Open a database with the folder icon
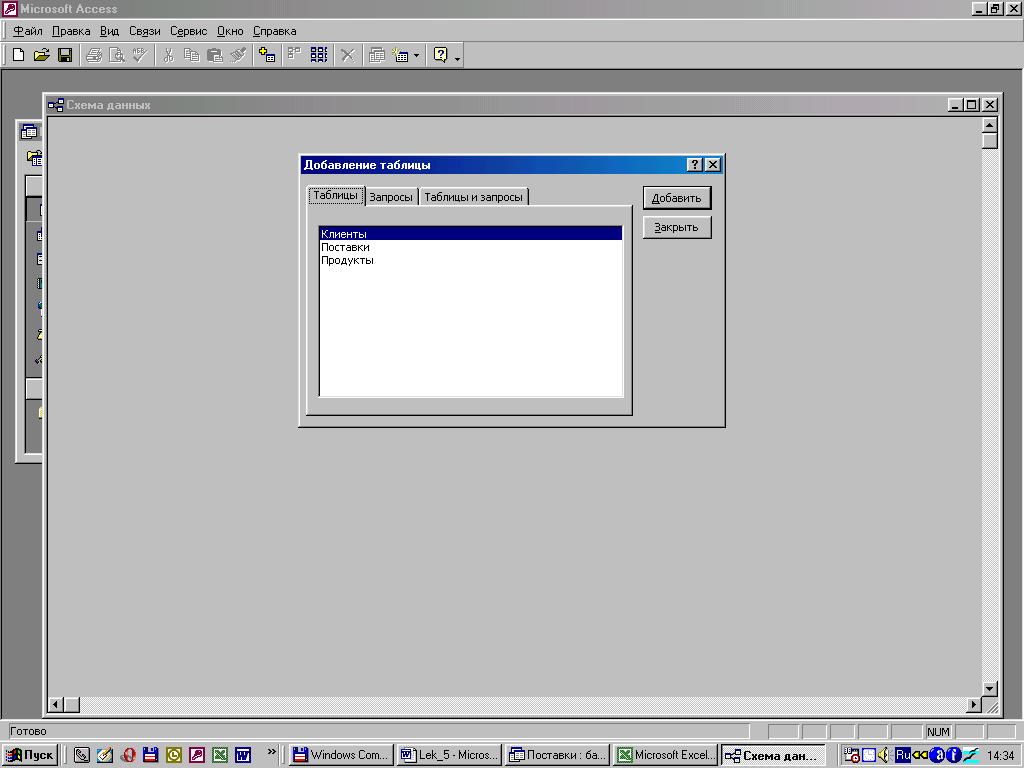The image size is (1024, 768). pos(41,56)
